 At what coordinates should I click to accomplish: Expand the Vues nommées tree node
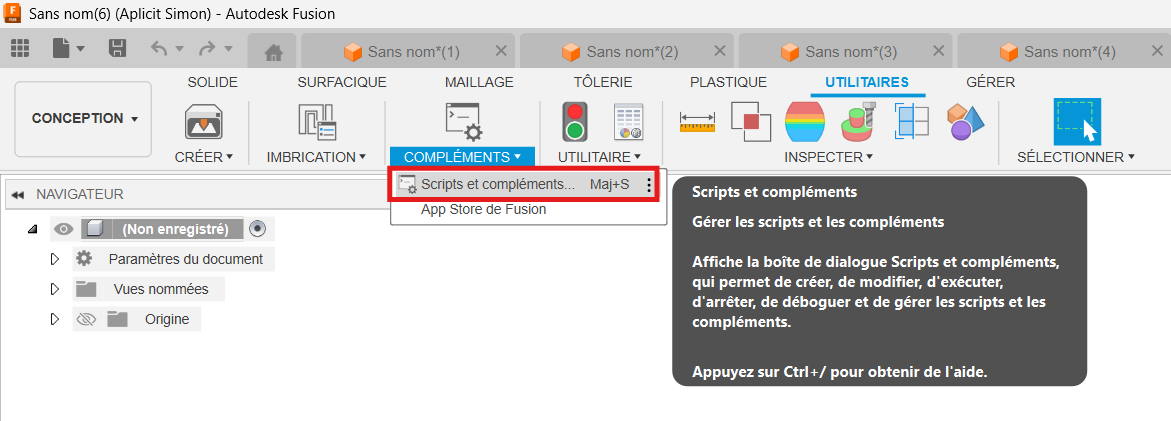click(55, 289)
